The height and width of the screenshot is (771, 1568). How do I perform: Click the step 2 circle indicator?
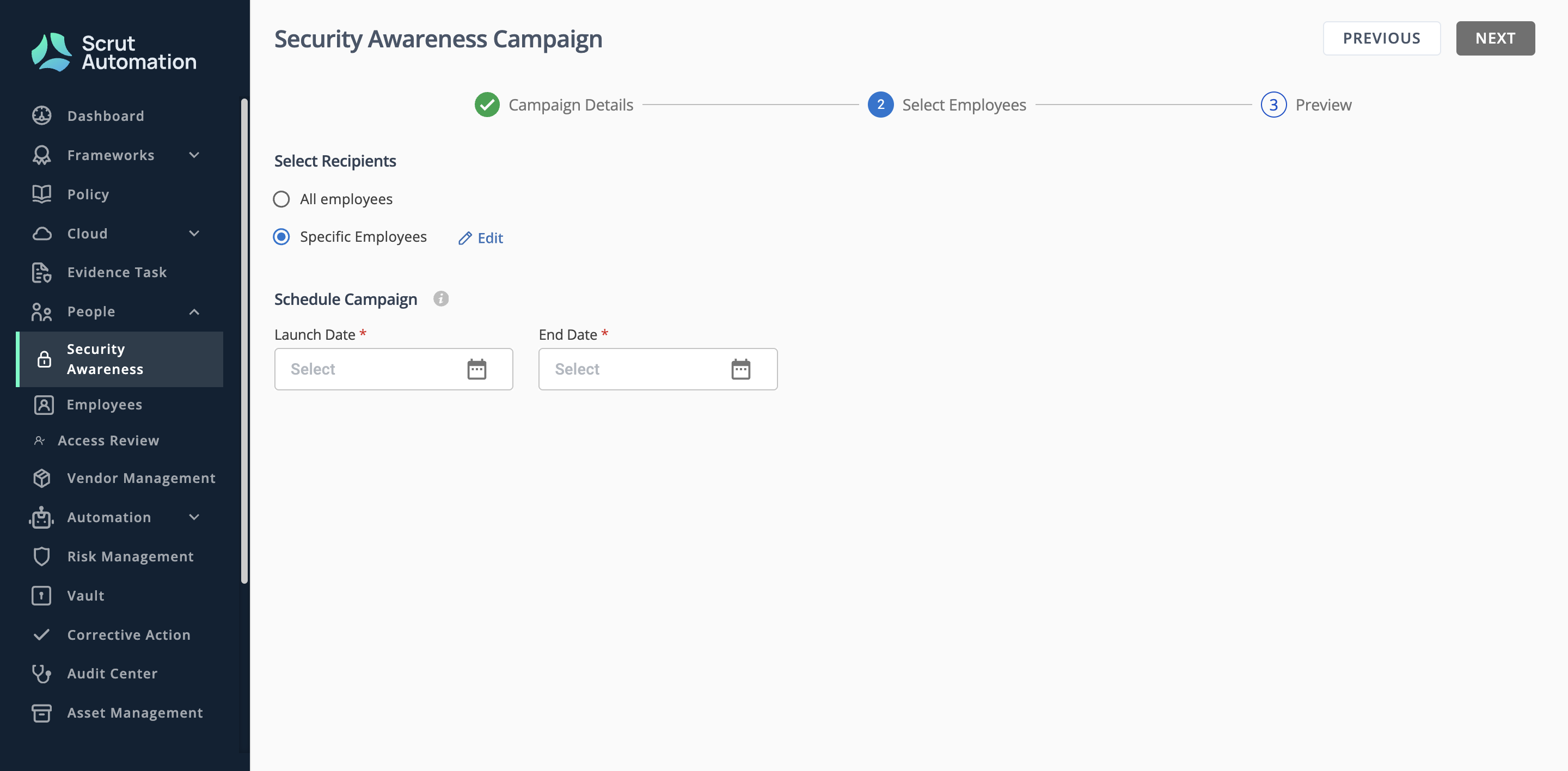tap(880, 105)
